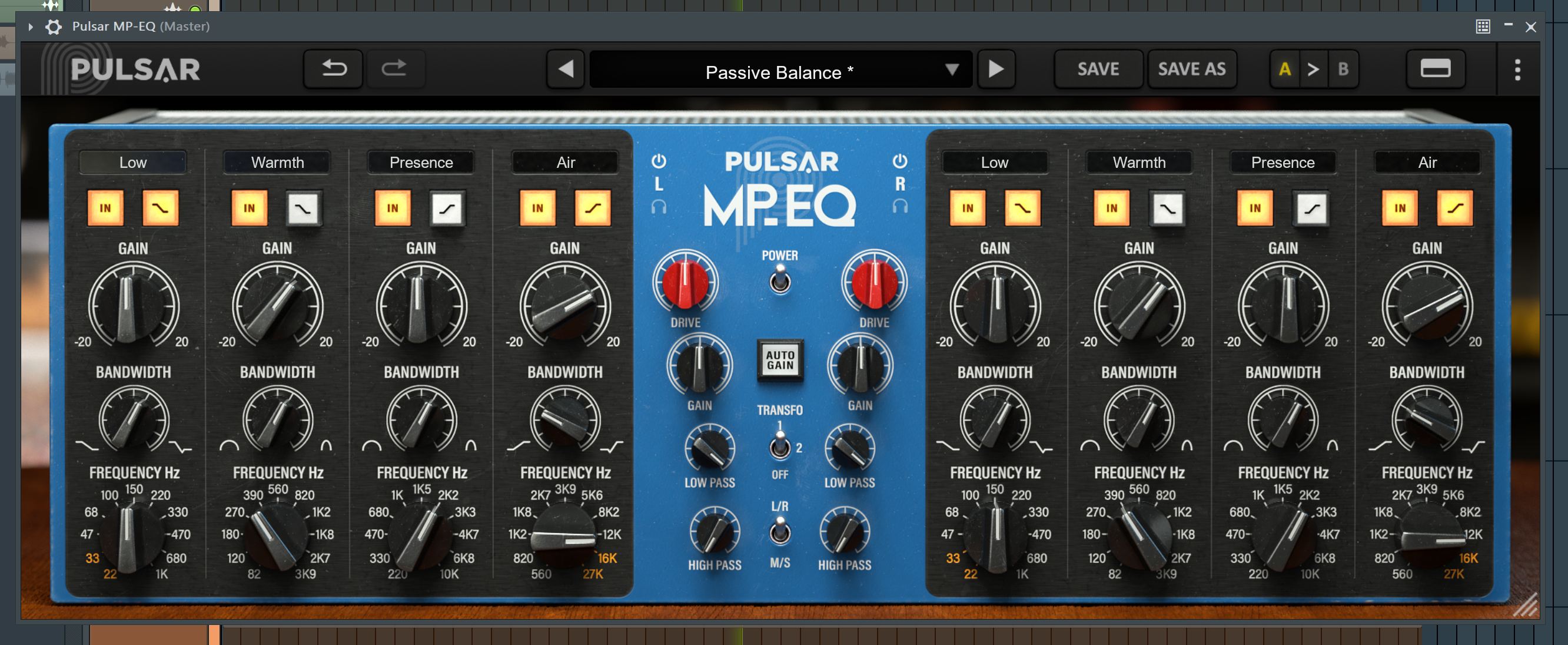Switch comparison to B state

coord(1341,69)
